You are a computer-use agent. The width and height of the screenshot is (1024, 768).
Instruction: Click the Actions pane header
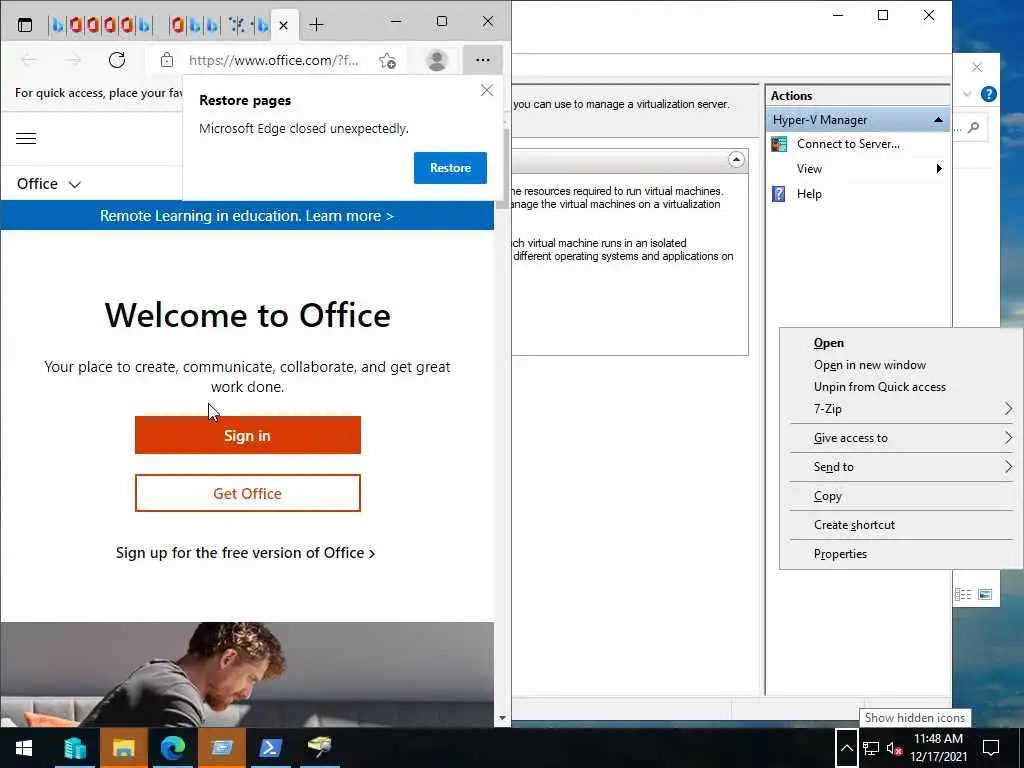pos(857,96)
